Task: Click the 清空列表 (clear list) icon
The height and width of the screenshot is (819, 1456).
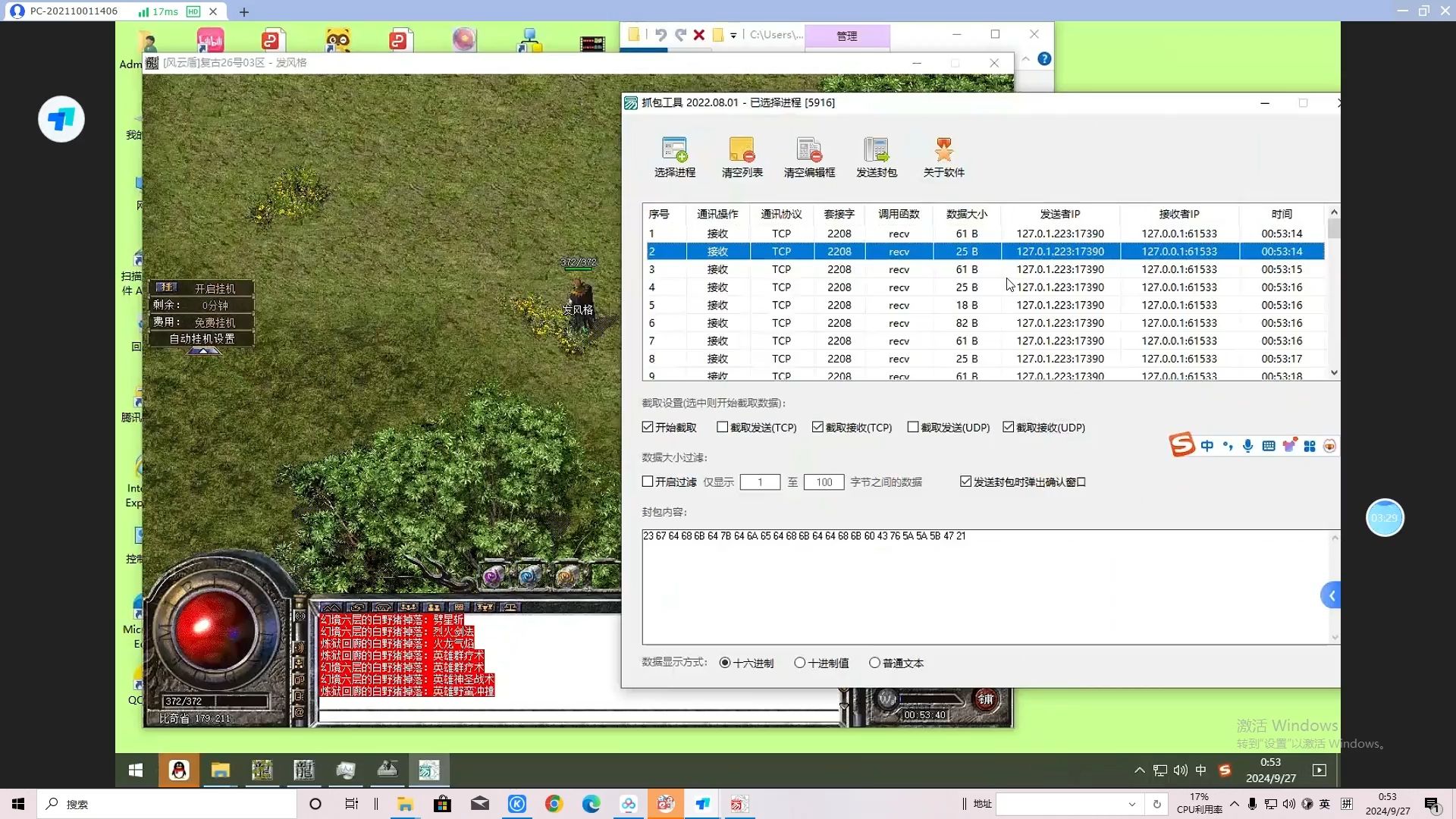Action: tap(742, 158)
